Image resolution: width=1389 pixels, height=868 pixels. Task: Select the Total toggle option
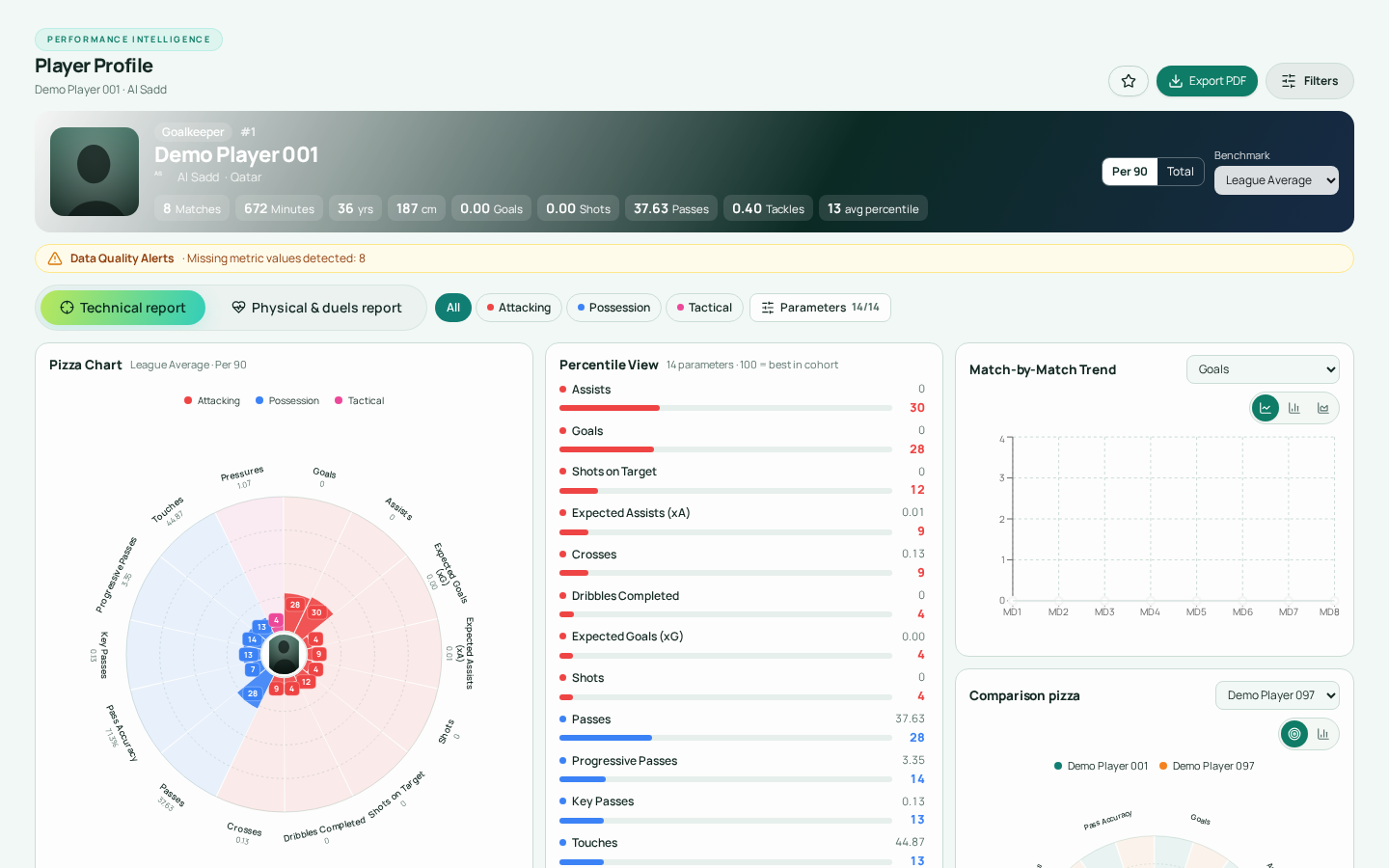(x=1181, y=172)
